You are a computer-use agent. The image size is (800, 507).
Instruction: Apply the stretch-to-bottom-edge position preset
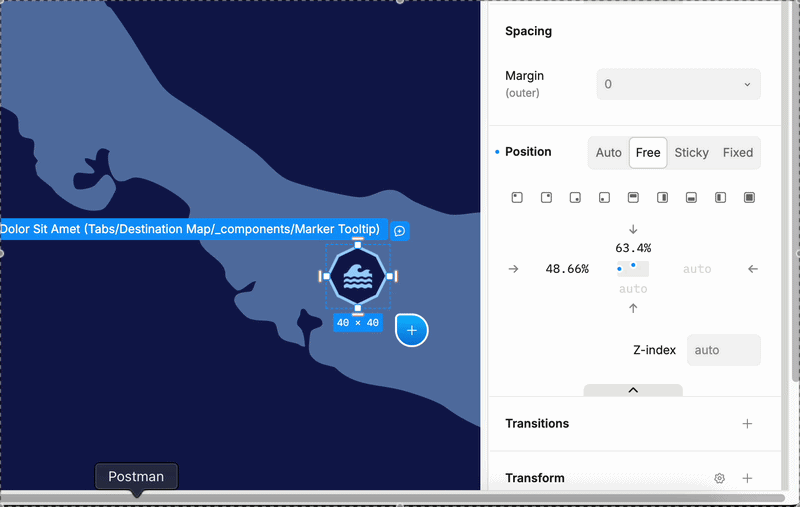(x=691, y=197)
